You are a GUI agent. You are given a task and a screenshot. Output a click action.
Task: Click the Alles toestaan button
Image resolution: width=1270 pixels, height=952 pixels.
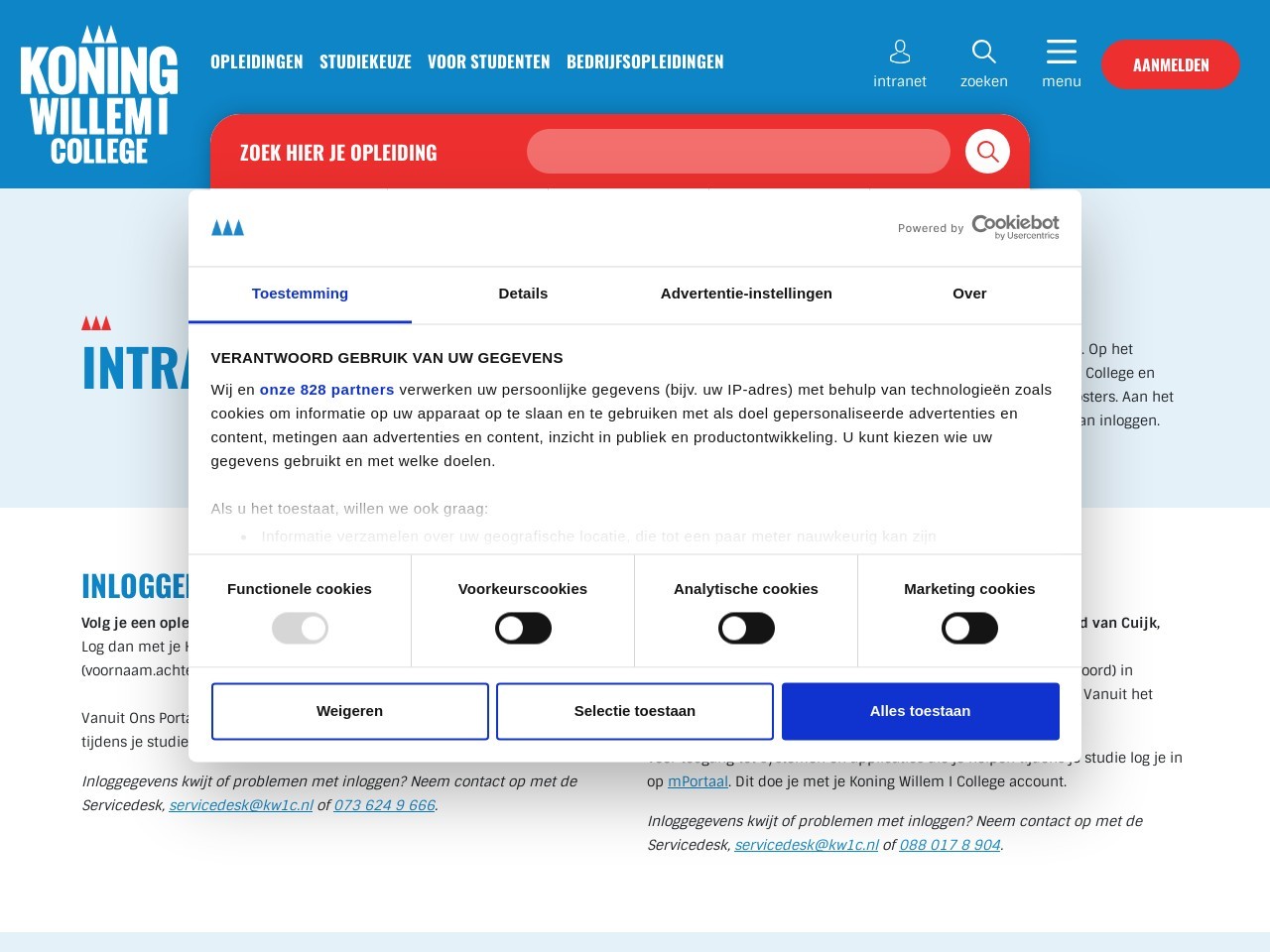coord(920,711)
